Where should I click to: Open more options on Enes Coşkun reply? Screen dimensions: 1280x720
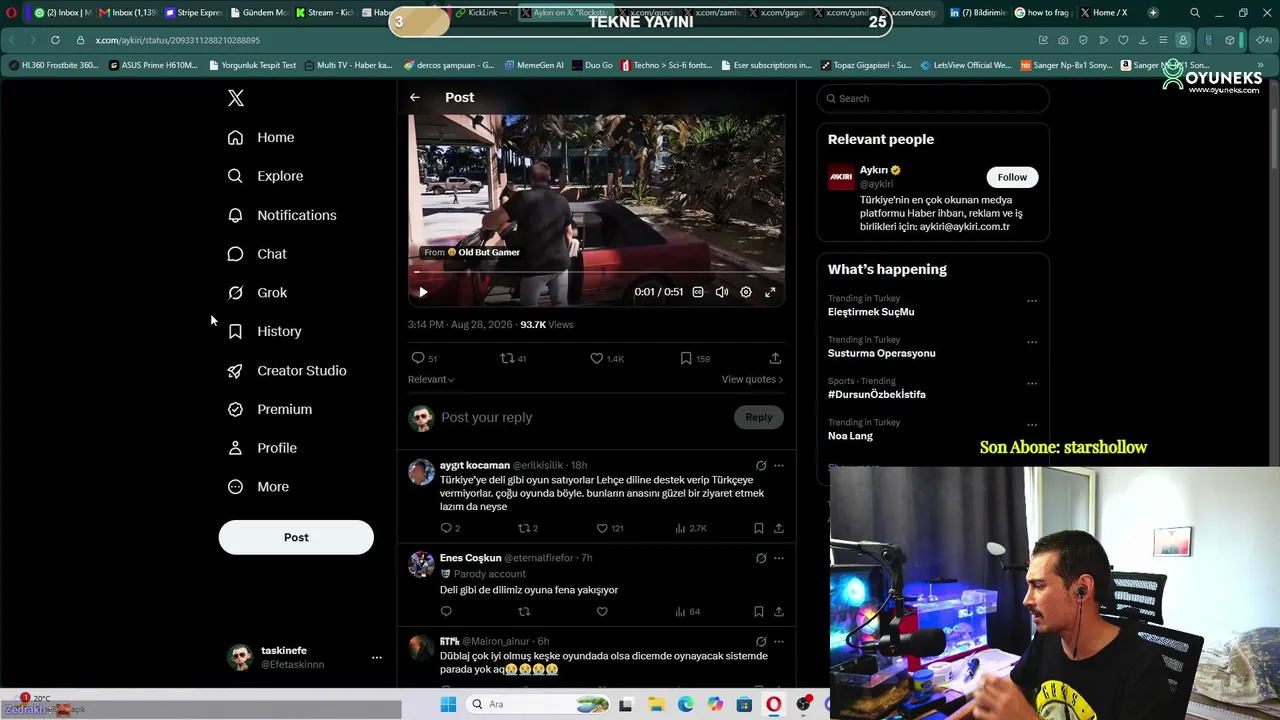(779, 558)
